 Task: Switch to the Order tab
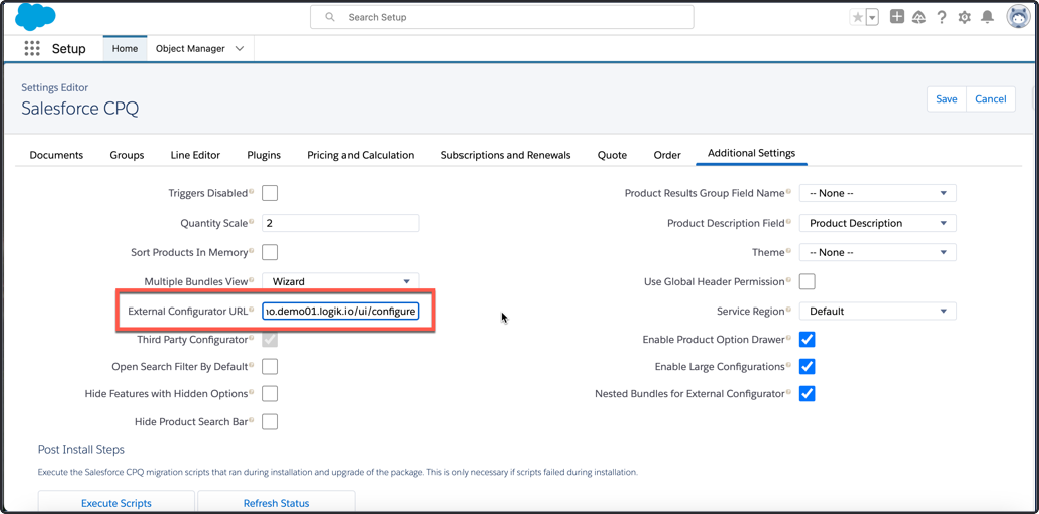667,155
